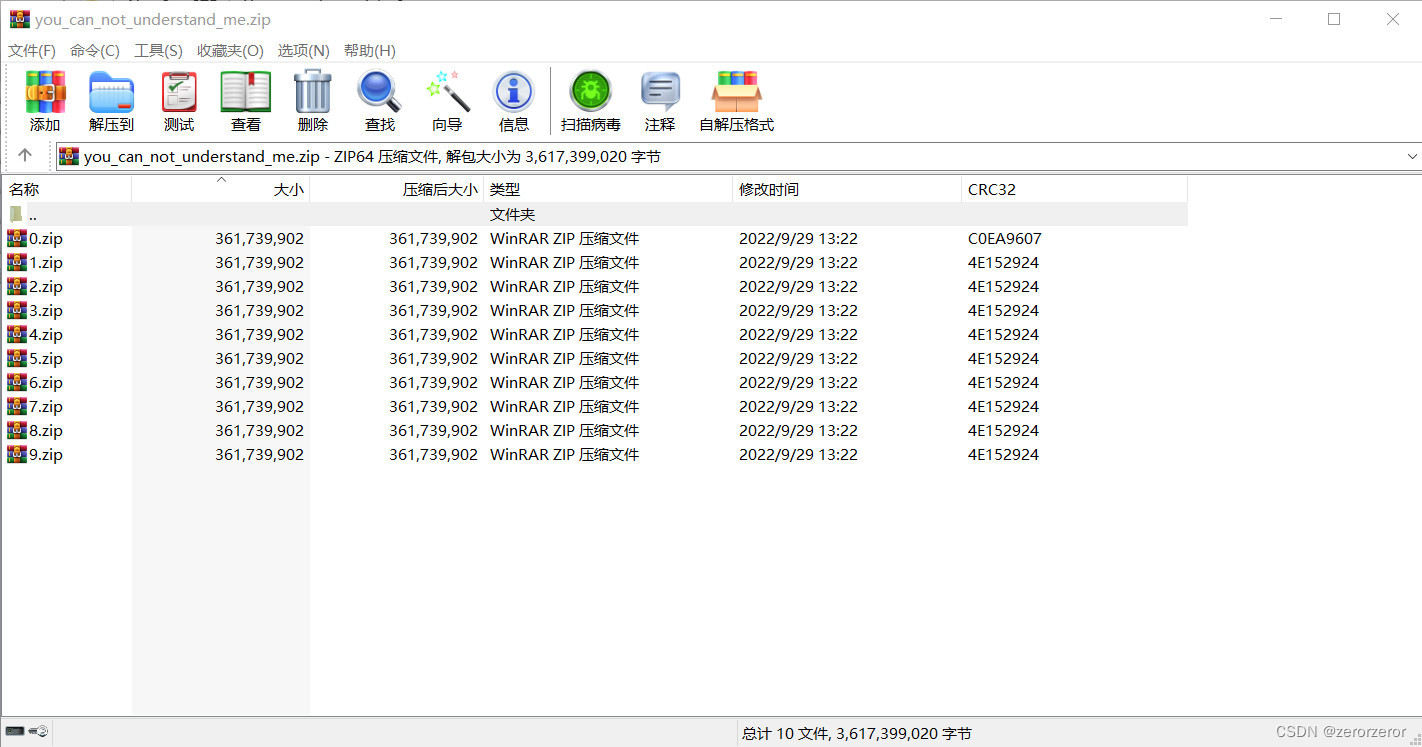Screen dimensions: 1422x747
Task: Select the 8.zip file name
Action: tap(46, 430)
